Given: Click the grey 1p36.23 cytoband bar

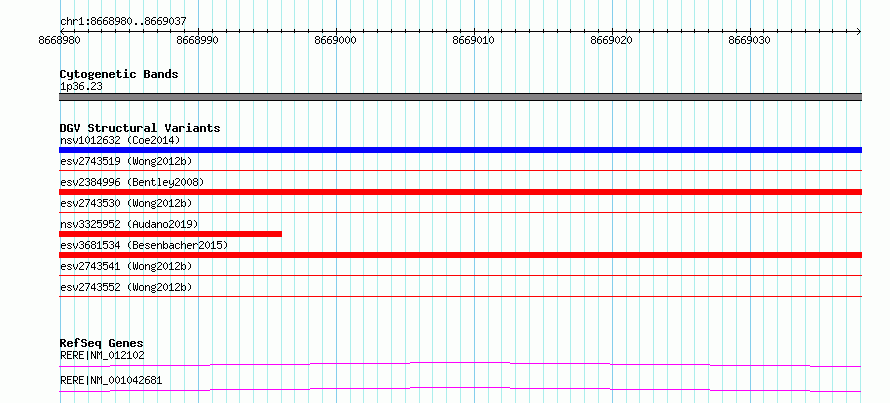Looking at the screenshot, I should pos(460,97).
